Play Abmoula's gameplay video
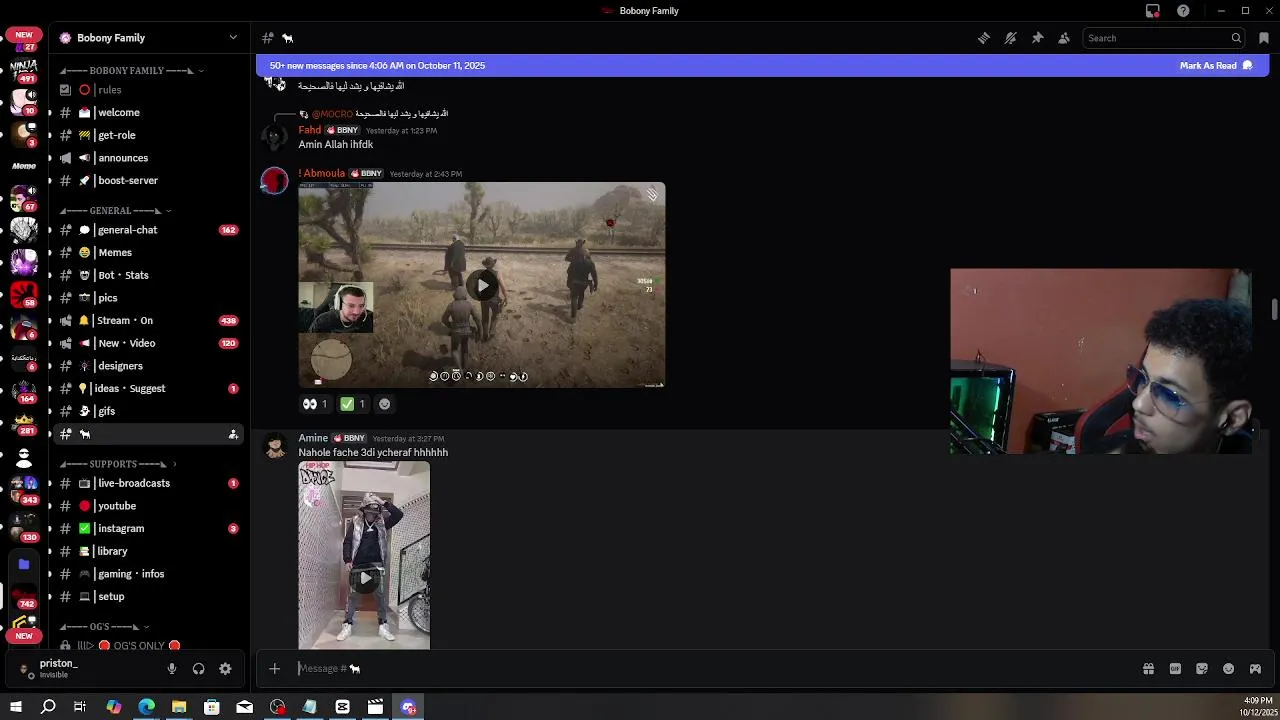This screenshot has height=720, width=1280. point(482,286)
